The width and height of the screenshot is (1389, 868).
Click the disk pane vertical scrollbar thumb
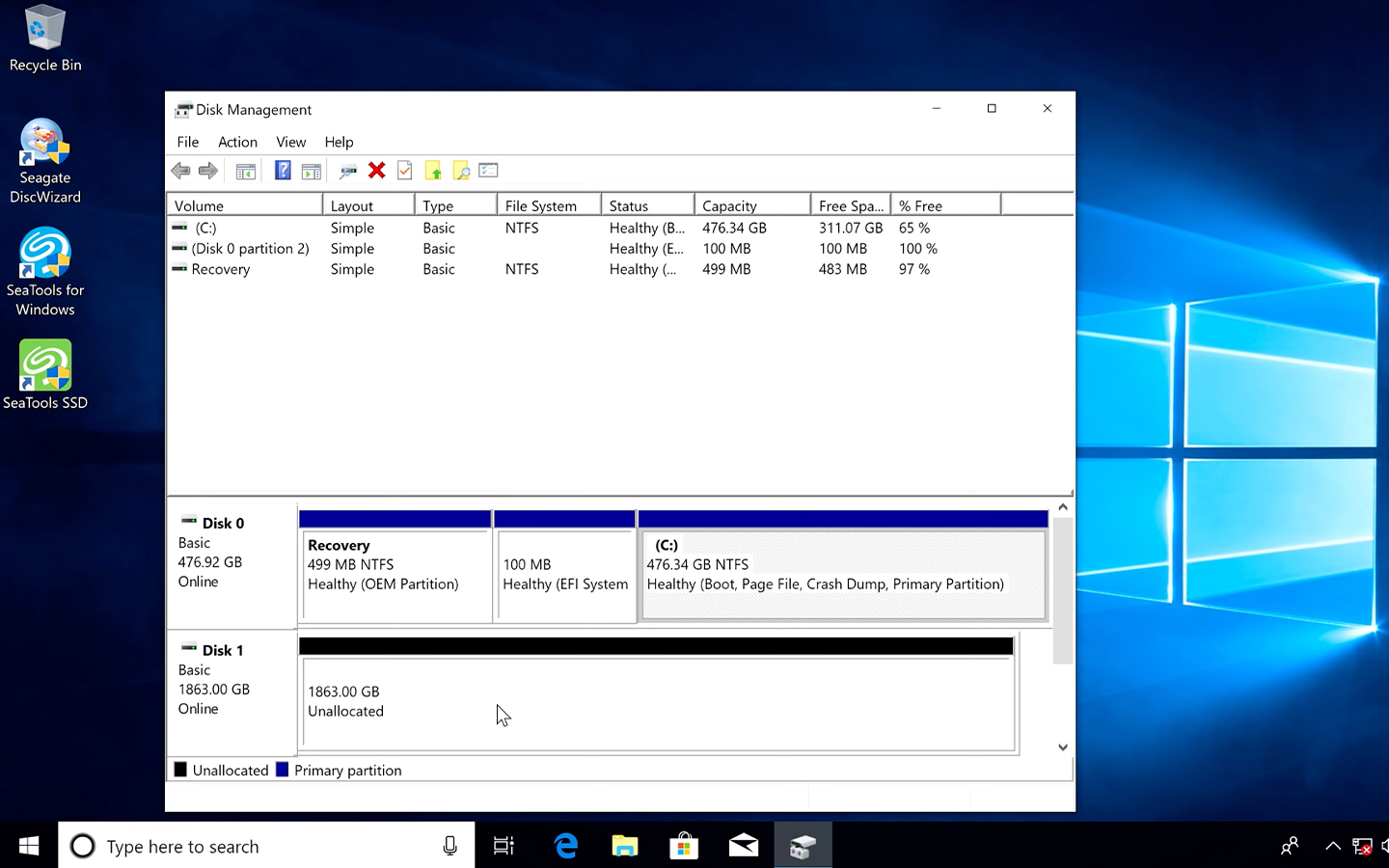click(1063, 590)
